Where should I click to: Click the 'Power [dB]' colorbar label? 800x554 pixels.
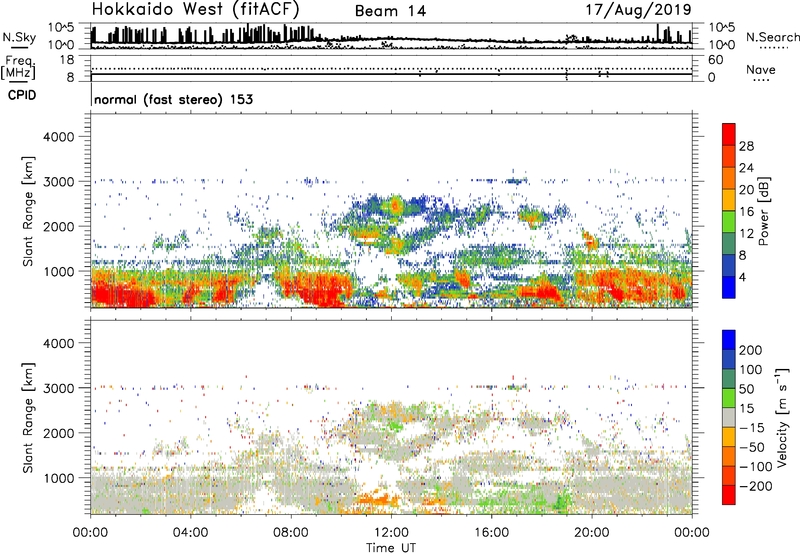(x=763, y=211)
